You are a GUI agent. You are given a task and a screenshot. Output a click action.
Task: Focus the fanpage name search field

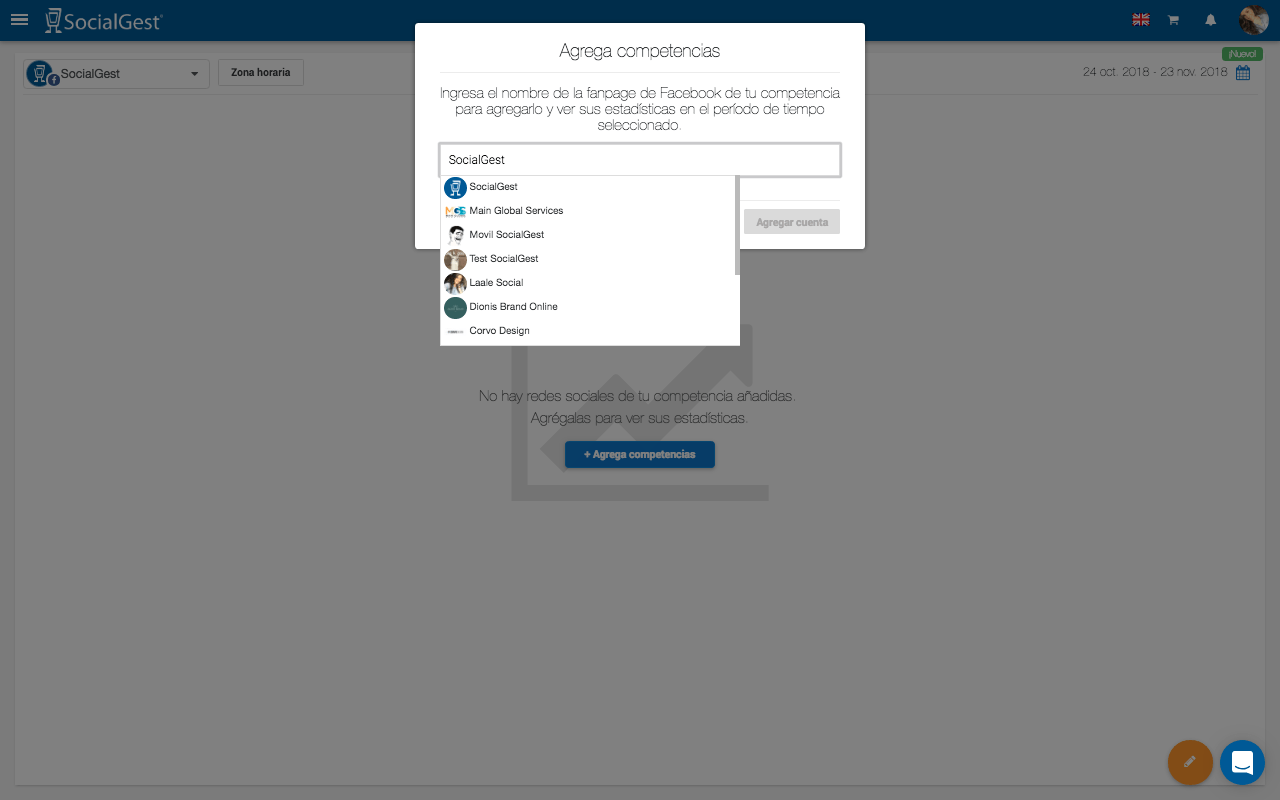[x=640, y=160]
